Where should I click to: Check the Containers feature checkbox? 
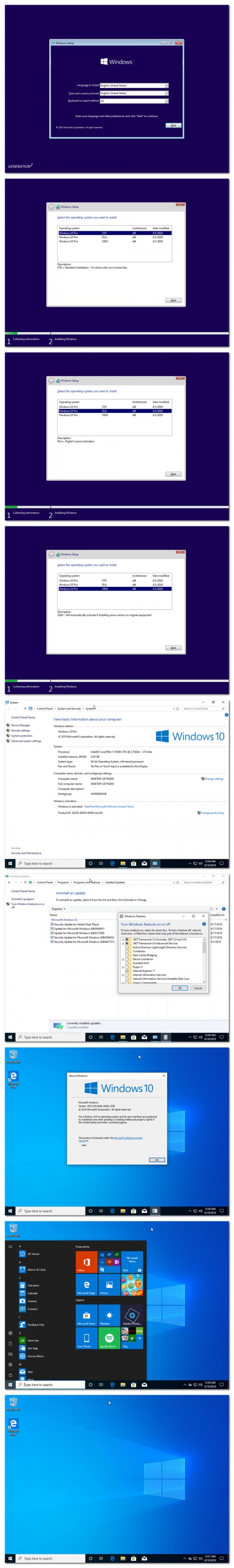[127, 951]
